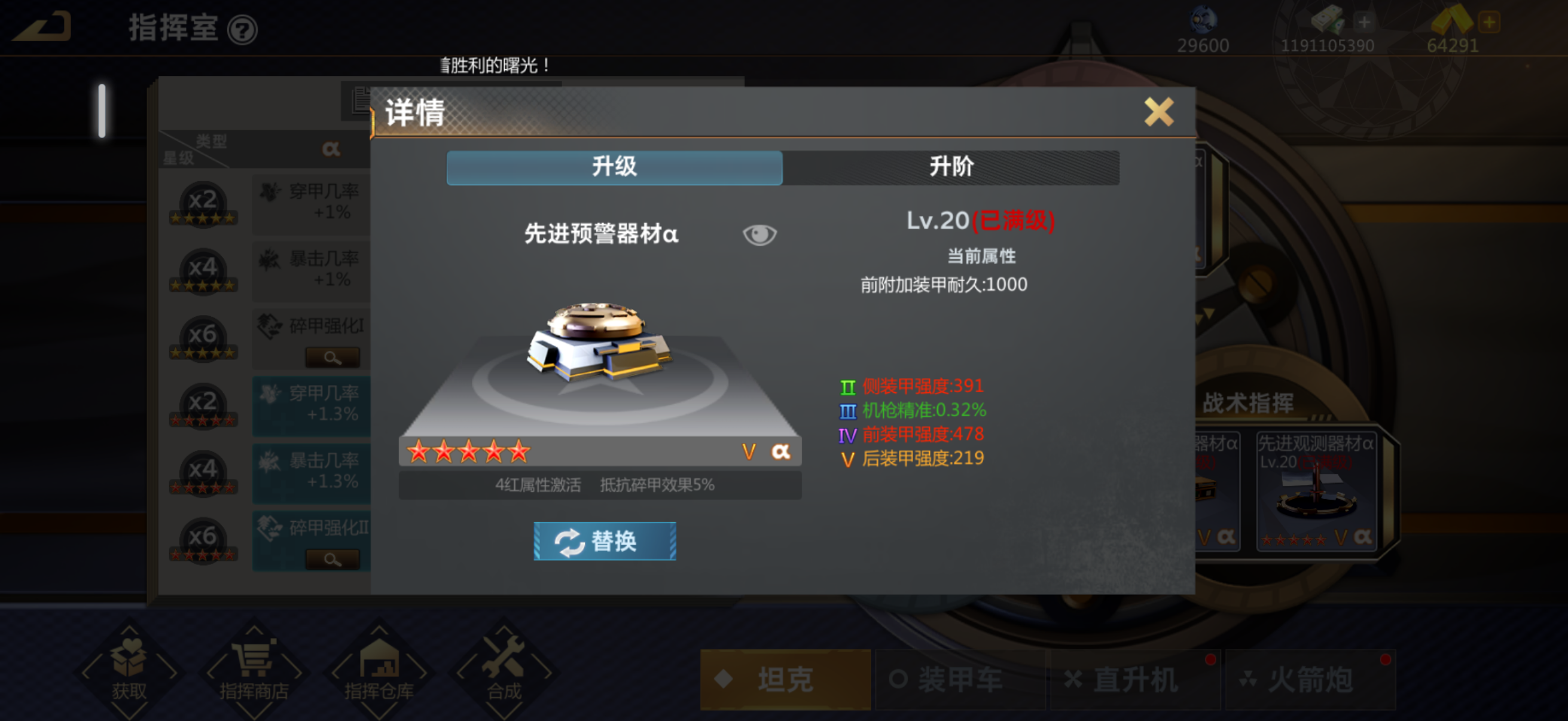Screen dimensions: 1568x721
Task: Click the 替换 replace button
Action: [605, 541]
